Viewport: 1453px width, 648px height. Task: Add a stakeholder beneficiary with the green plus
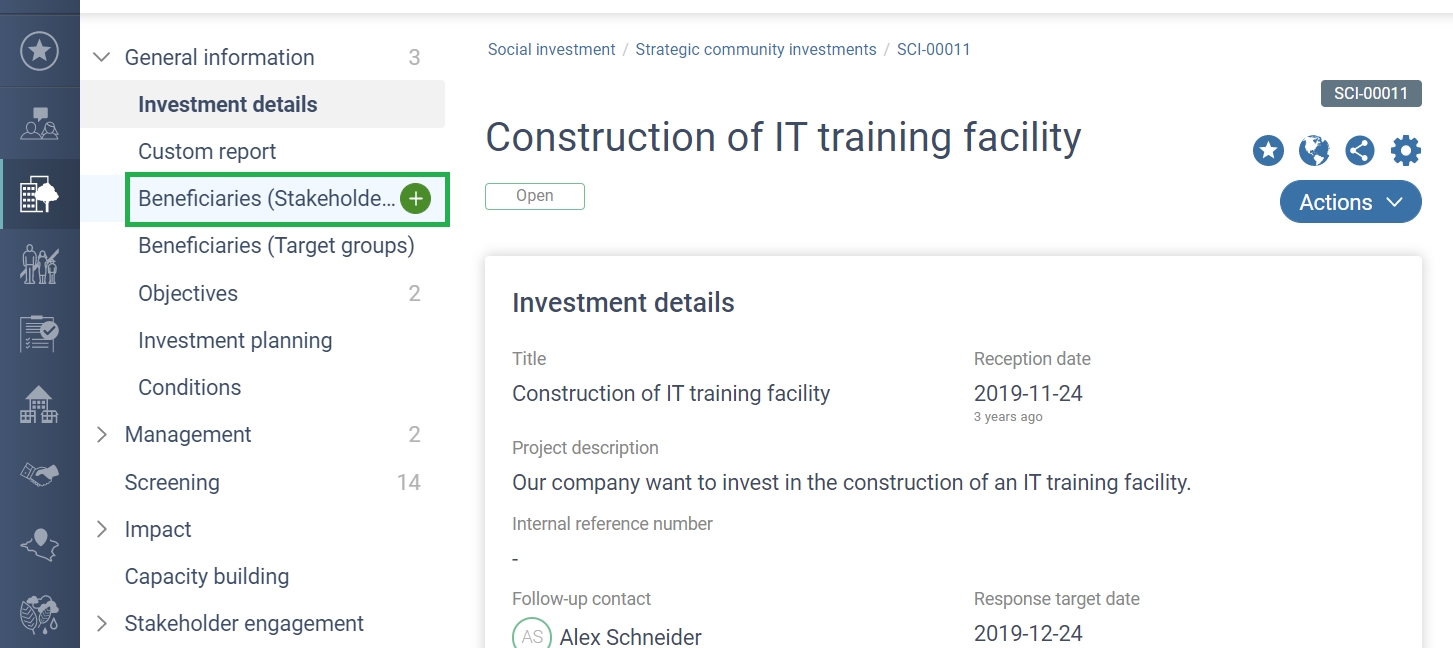click(415, 198)
